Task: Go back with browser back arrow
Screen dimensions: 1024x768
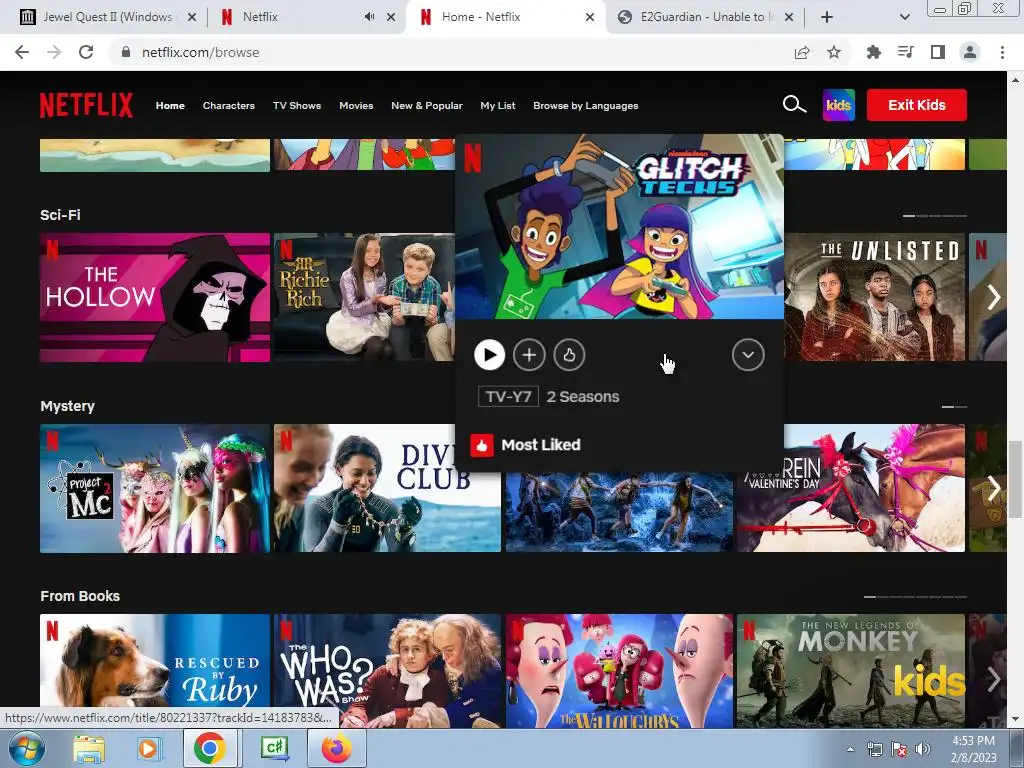Action: point(22,52)
